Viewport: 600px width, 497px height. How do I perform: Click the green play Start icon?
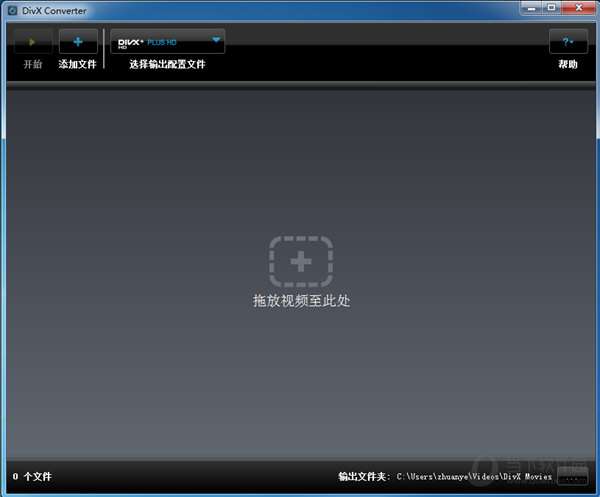(x=33, y=41)
